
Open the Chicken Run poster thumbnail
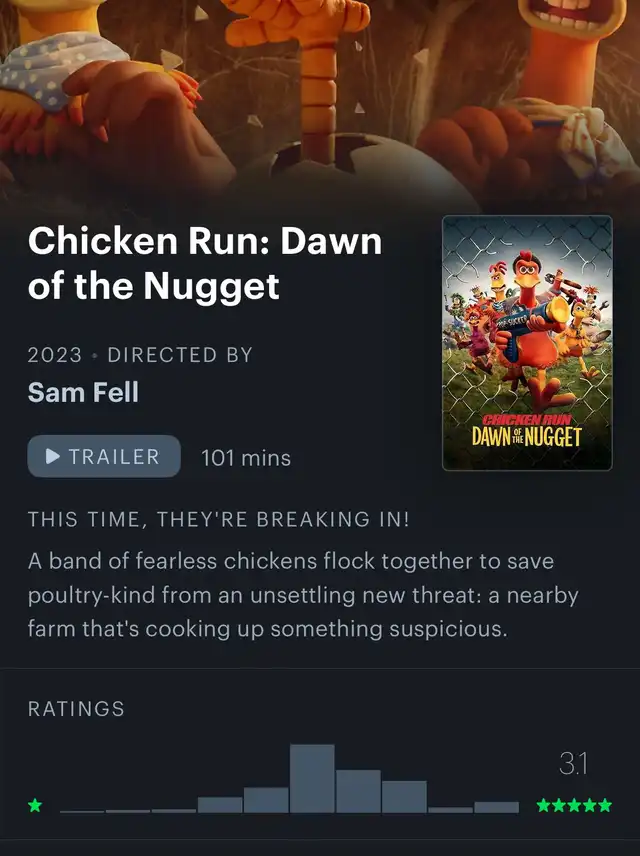coord(527,343)
